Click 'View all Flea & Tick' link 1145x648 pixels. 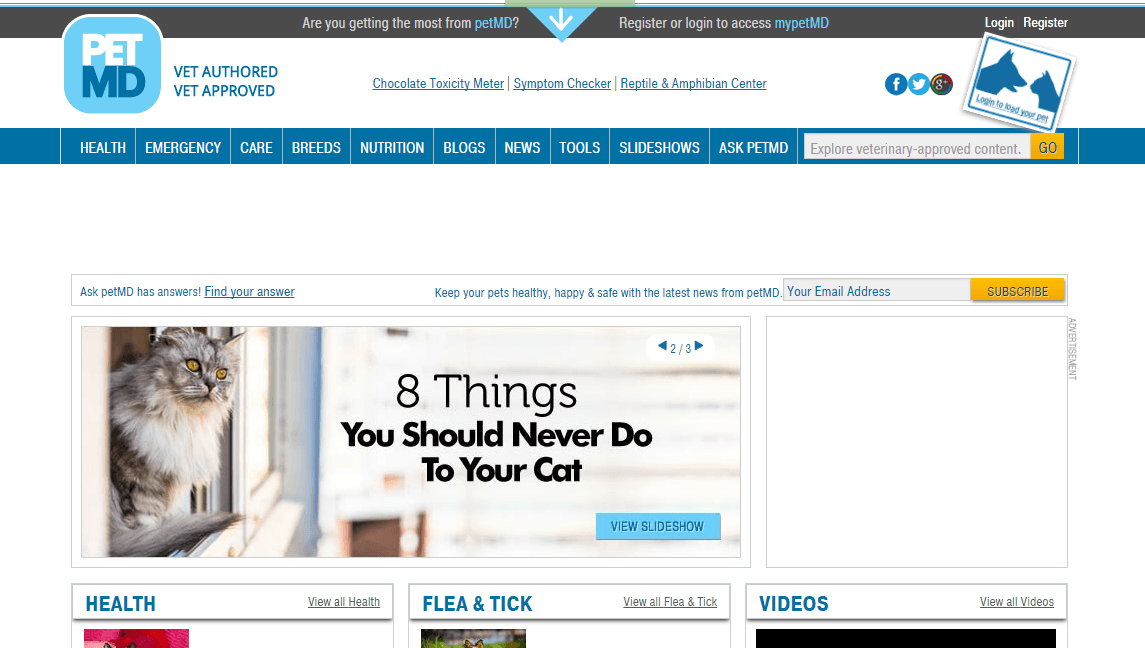(x=671, y=601)
